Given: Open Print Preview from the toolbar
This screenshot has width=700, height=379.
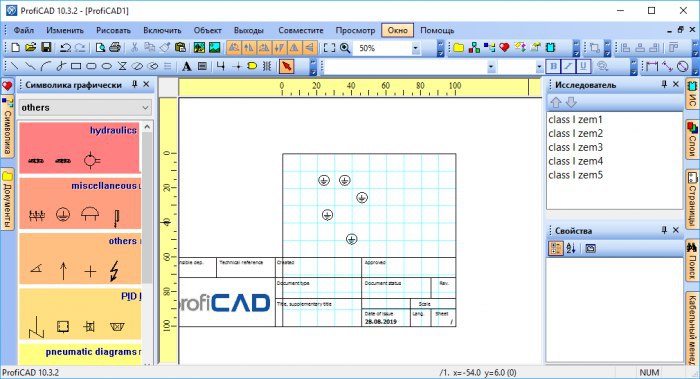Looking at the screenshot, I should coord(100,48).
